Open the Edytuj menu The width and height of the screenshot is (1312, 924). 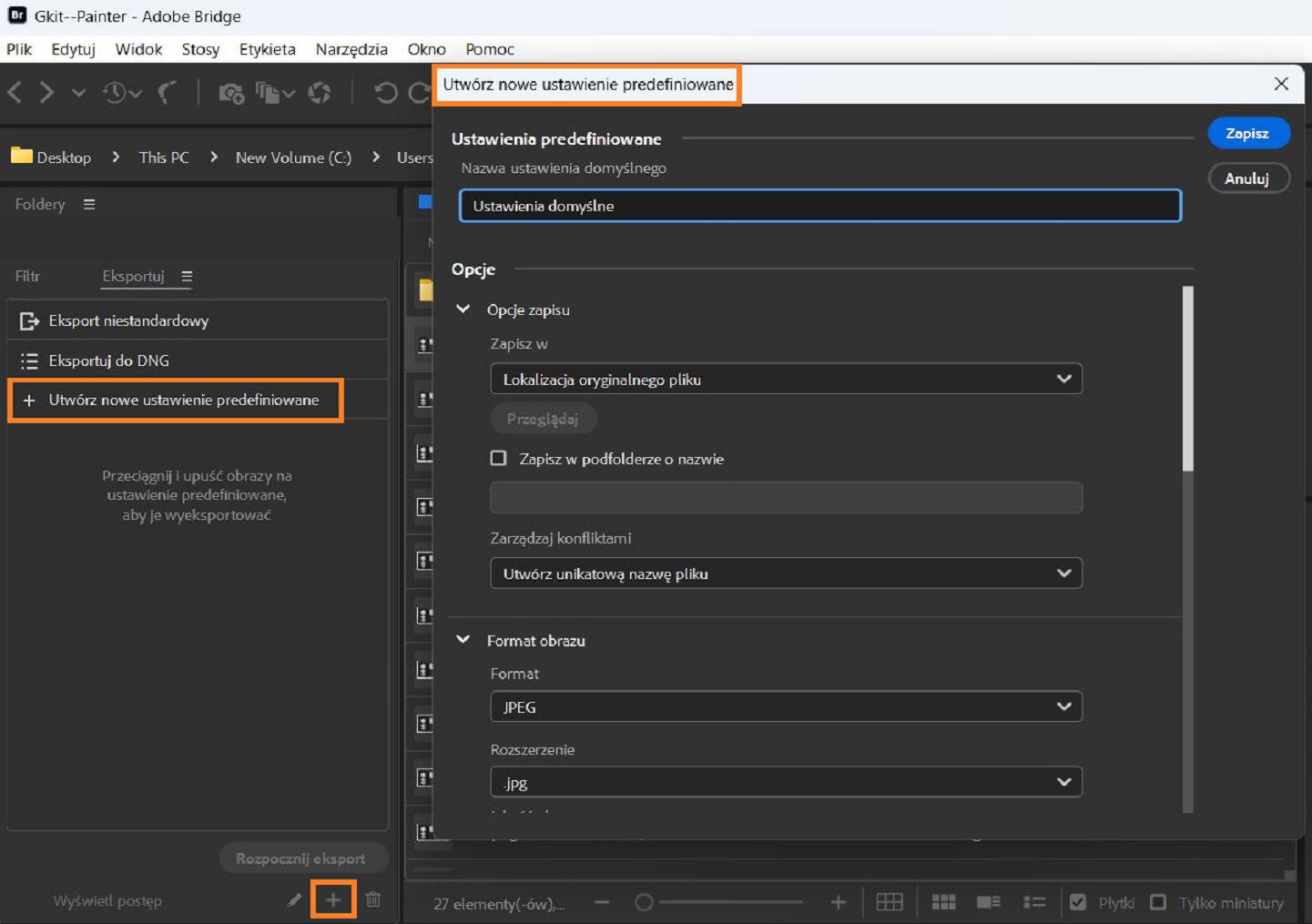tap(73, 49)
